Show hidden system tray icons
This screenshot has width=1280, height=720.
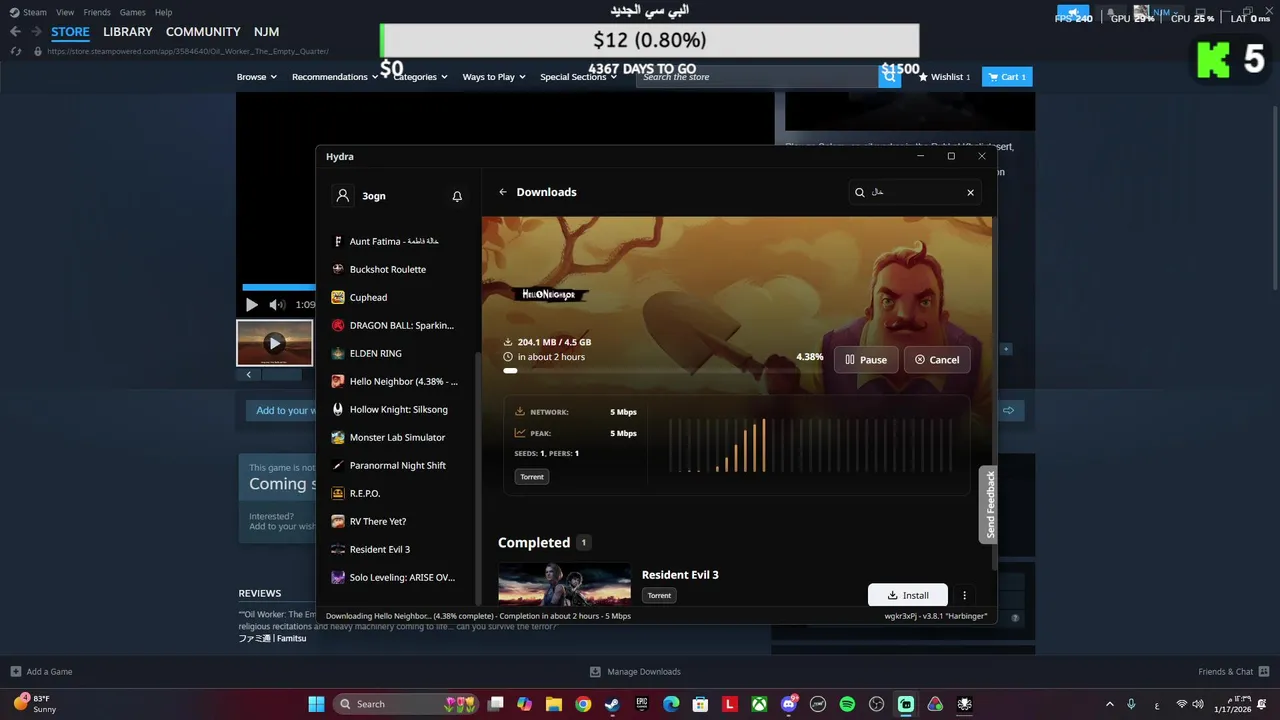(x=1109, y=704)
